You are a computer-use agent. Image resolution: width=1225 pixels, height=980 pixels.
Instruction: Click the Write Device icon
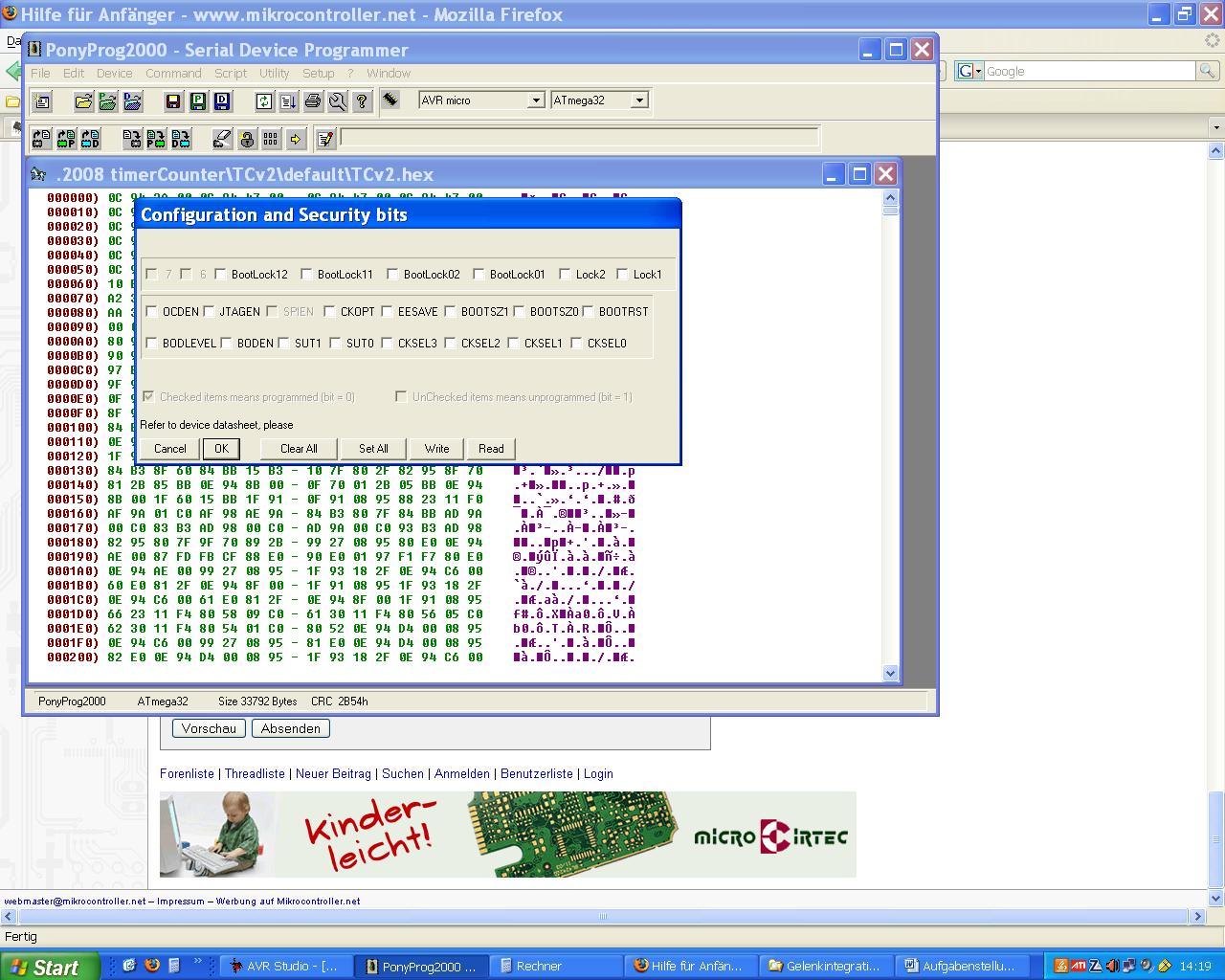pos(132,140)
